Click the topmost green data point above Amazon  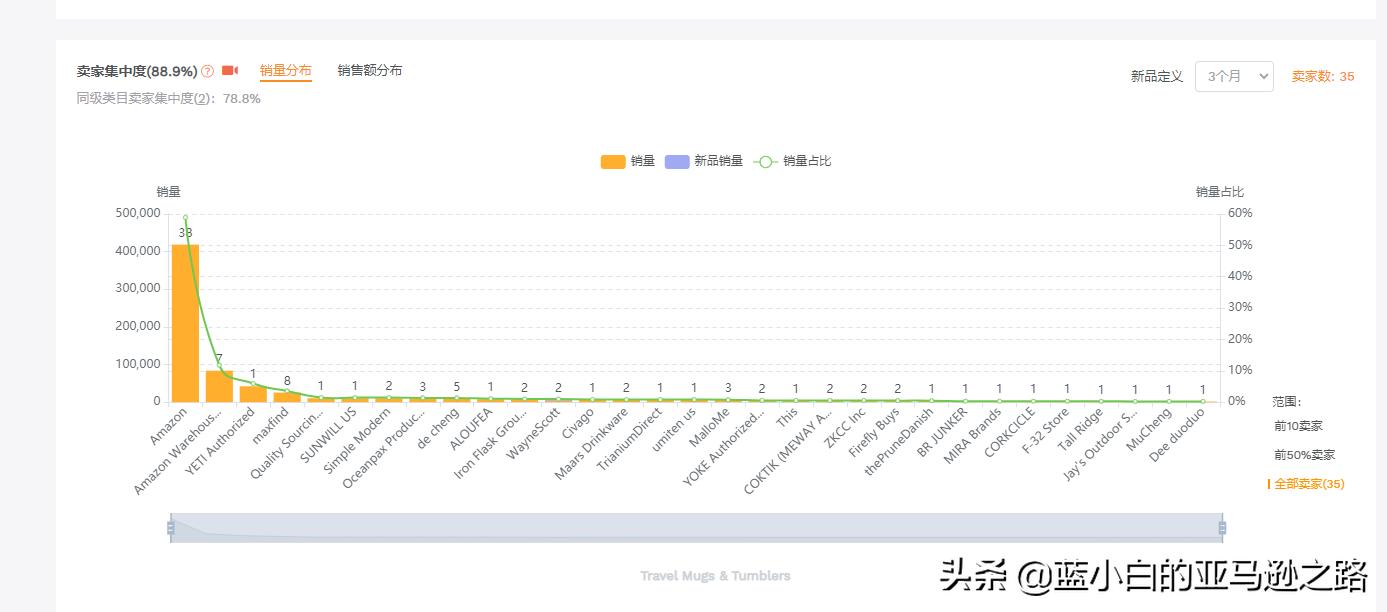point(185,217)
